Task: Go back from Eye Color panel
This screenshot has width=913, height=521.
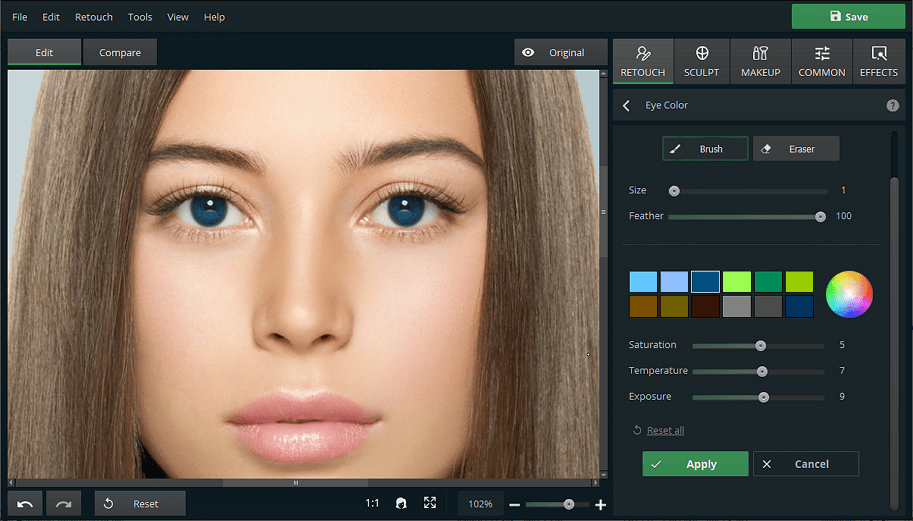Action: (x=627, y=106)
